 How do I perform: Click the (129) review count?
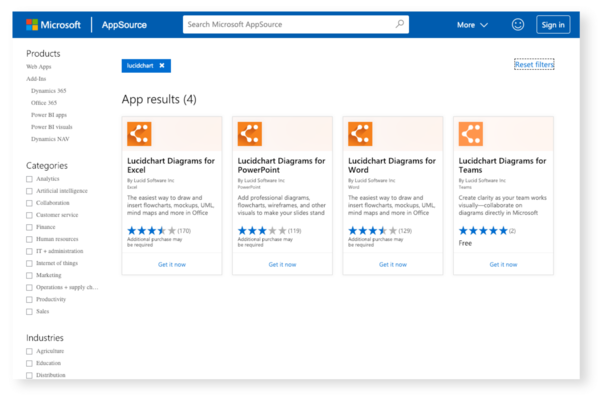tap(405, 231)
